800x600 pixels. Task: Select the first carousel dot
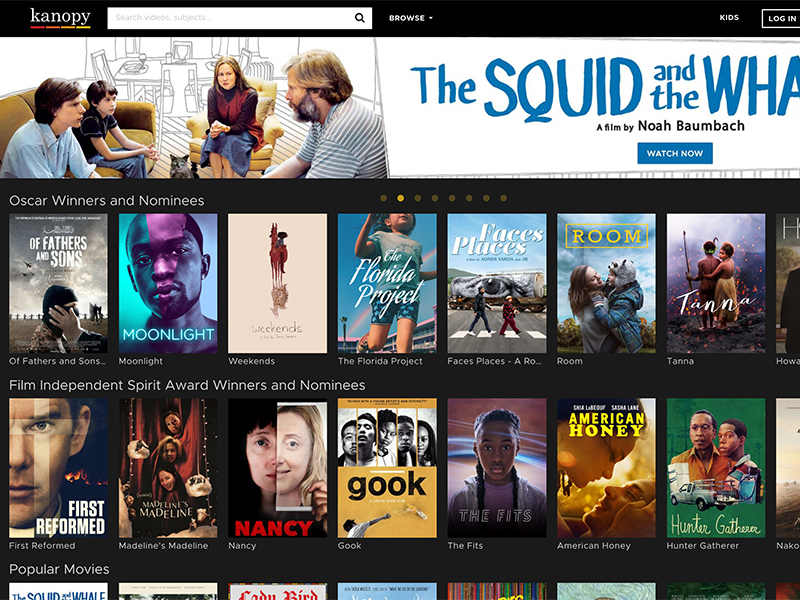point(383,198)
